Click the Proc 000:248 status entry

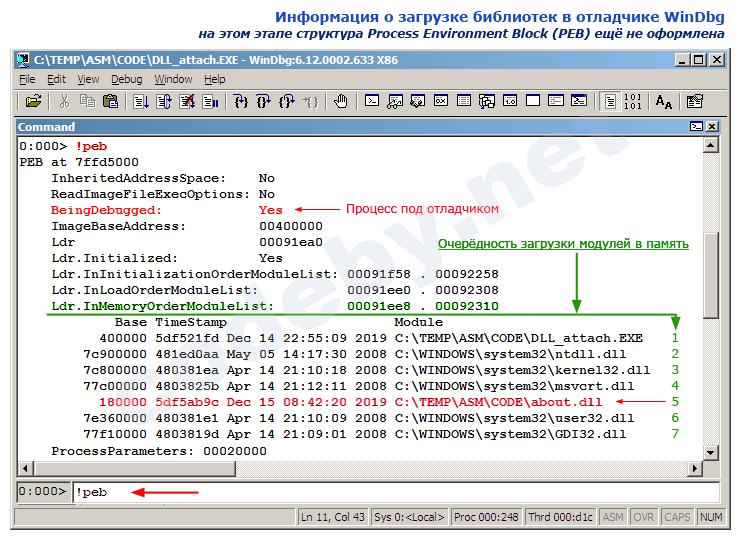tap(486, 517)
